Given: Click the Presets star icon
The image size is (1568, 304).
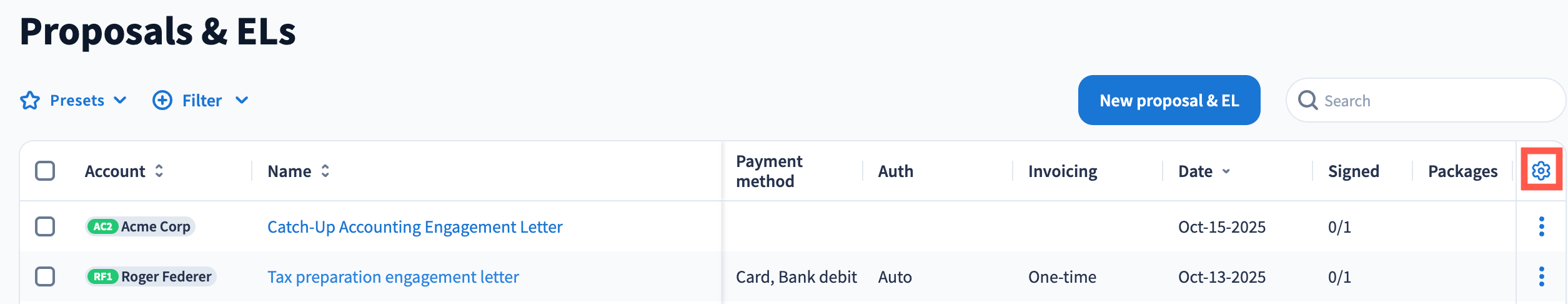Looking at the screenshot, I should click(x=30, y=101).
